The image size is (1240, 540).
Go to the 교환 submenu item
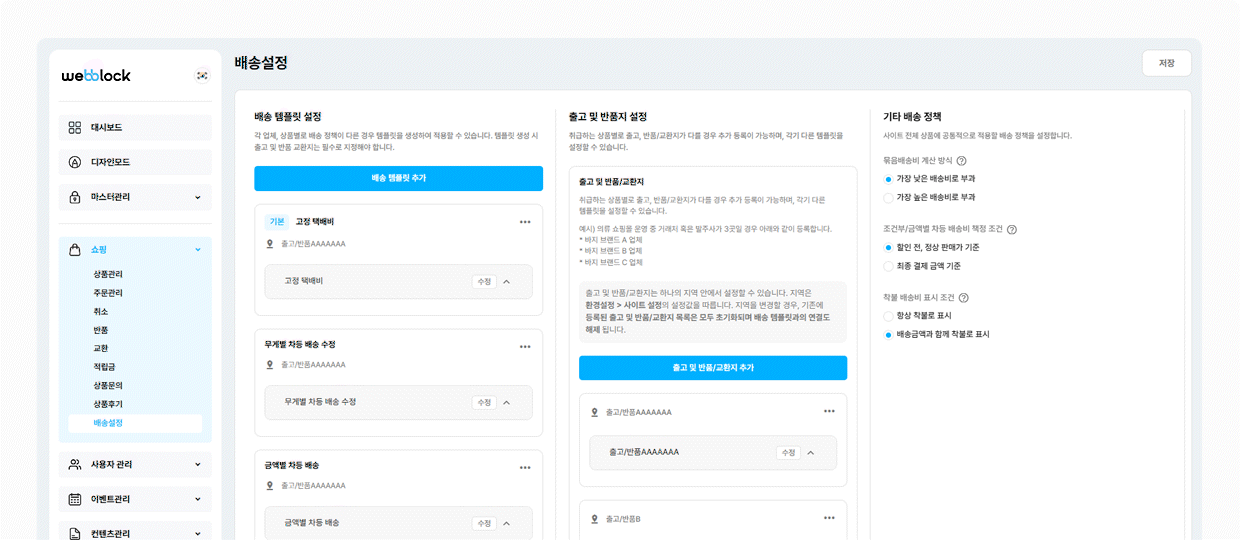click(x=101, y=348)
